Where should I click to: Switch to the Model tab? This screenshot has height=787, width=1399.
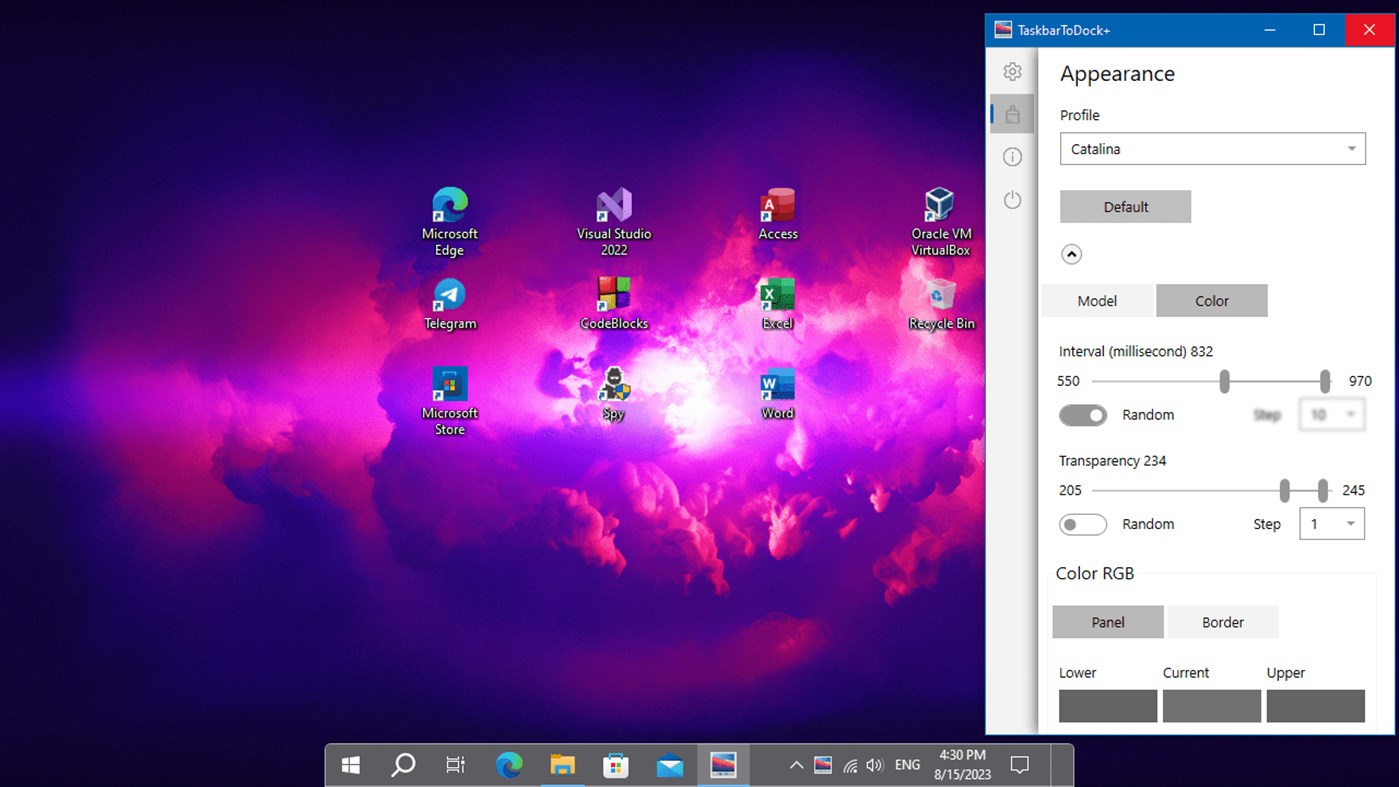1097,300
